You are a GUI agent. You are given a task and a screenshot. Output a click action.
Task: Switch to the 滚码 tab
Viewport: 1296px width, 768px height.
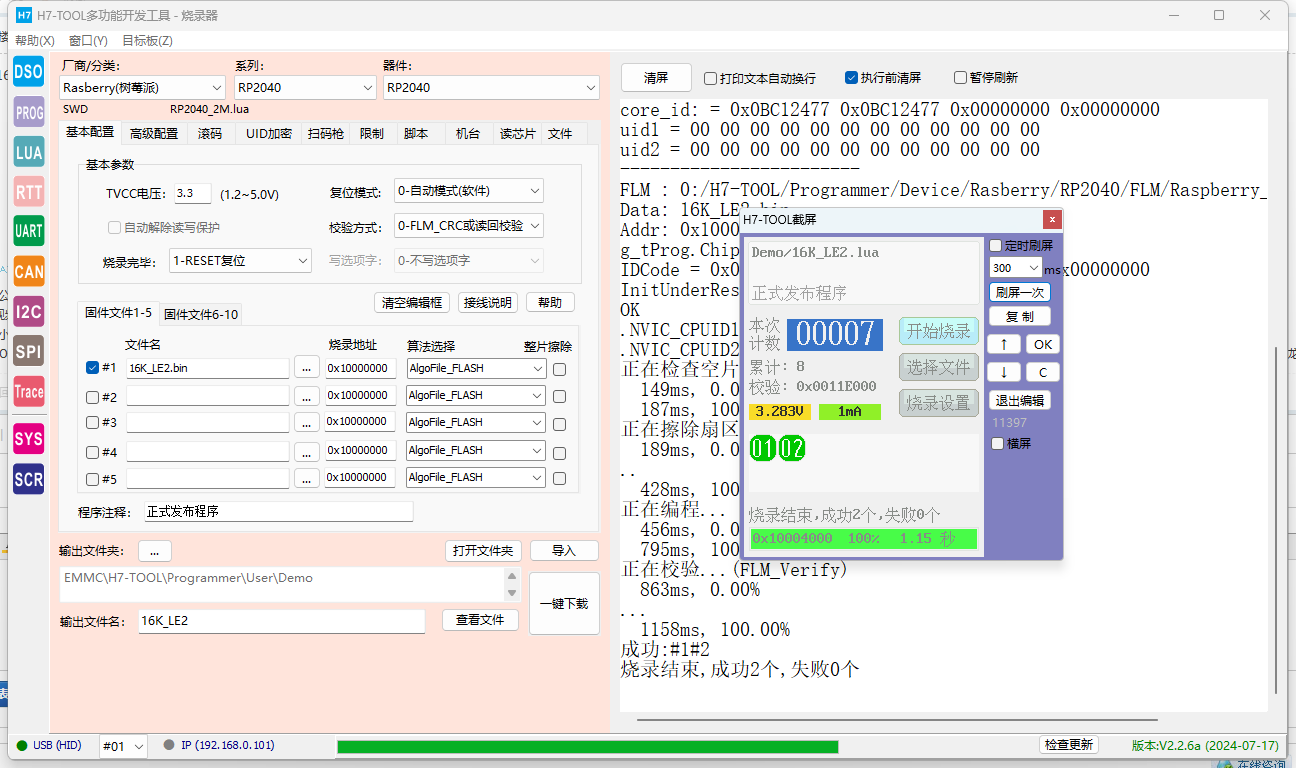coord(210,133)
